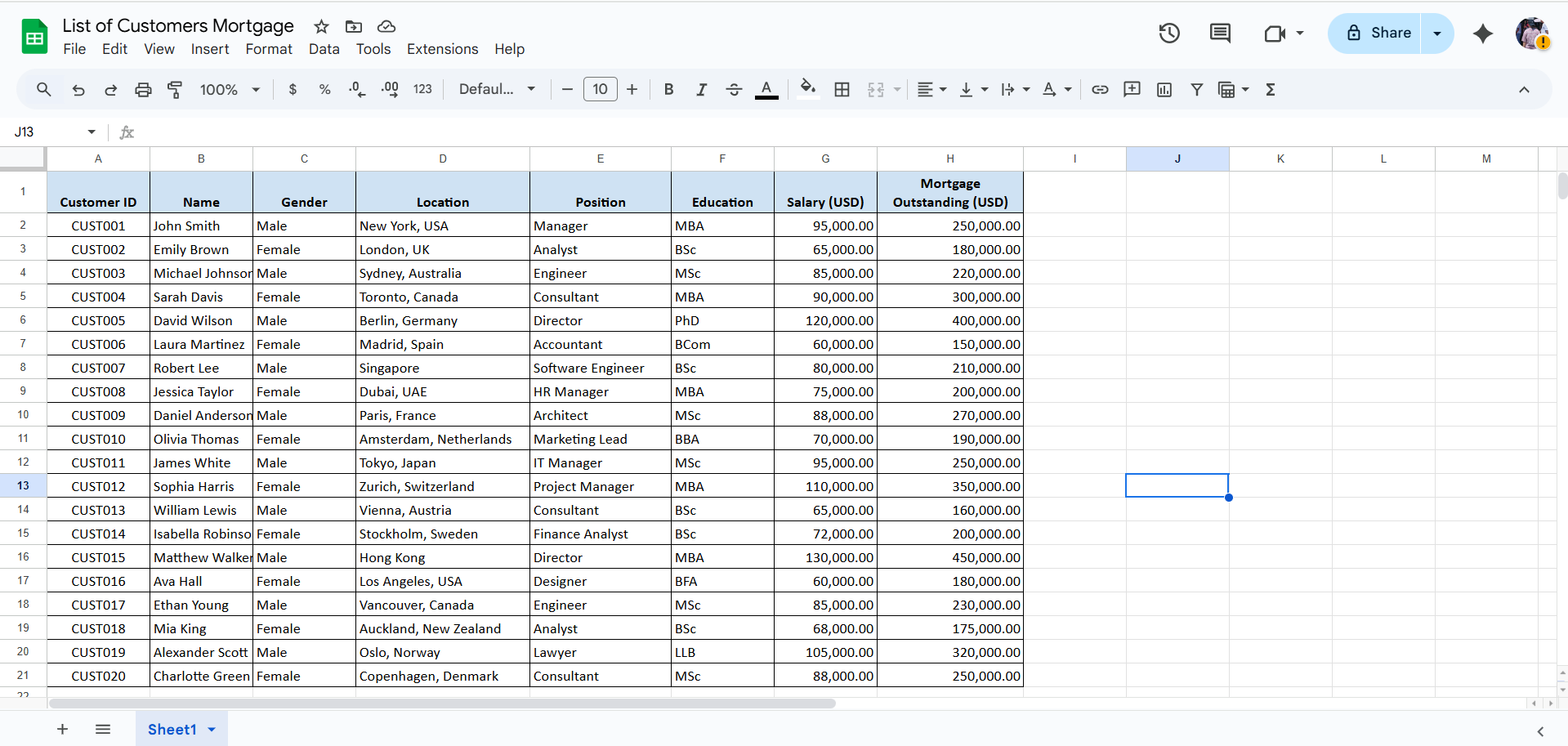Open the font family dropdown

tap(497, 90)
